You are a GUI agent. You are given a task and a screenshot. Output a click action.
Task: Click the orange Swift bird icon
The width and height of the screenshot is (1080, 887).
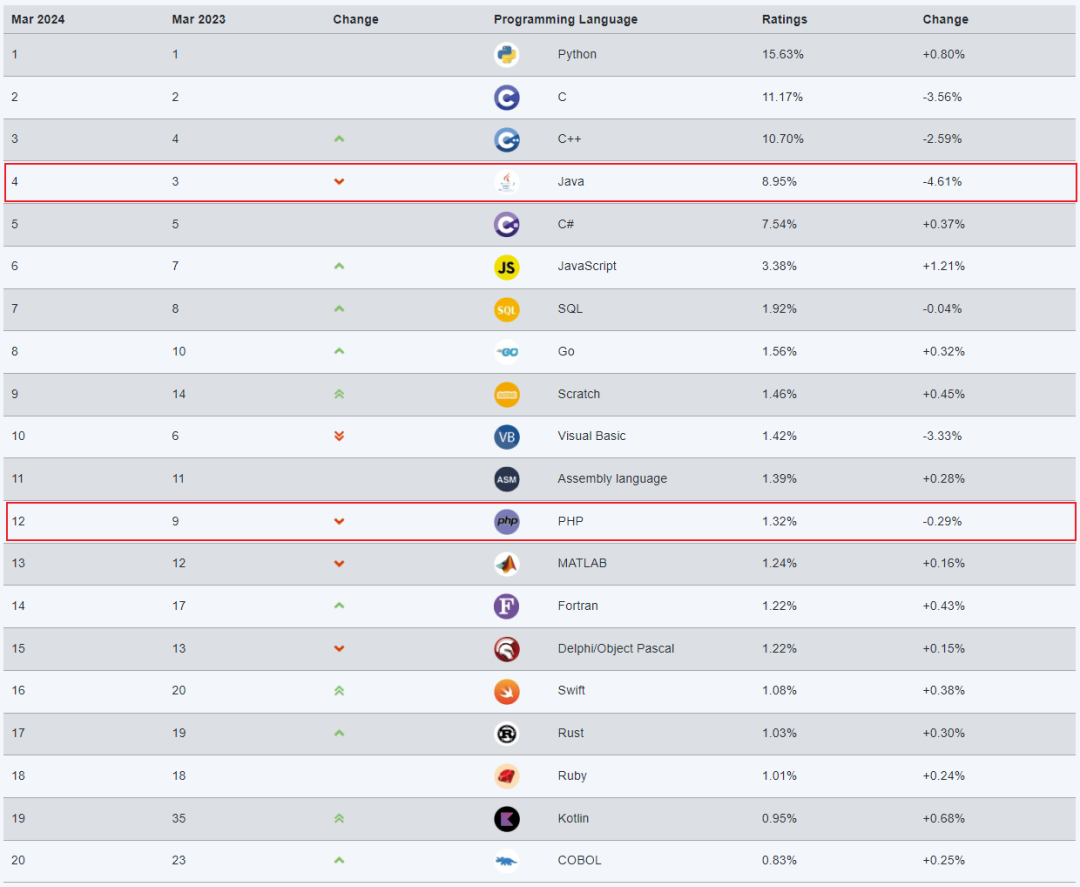[507, 691]
